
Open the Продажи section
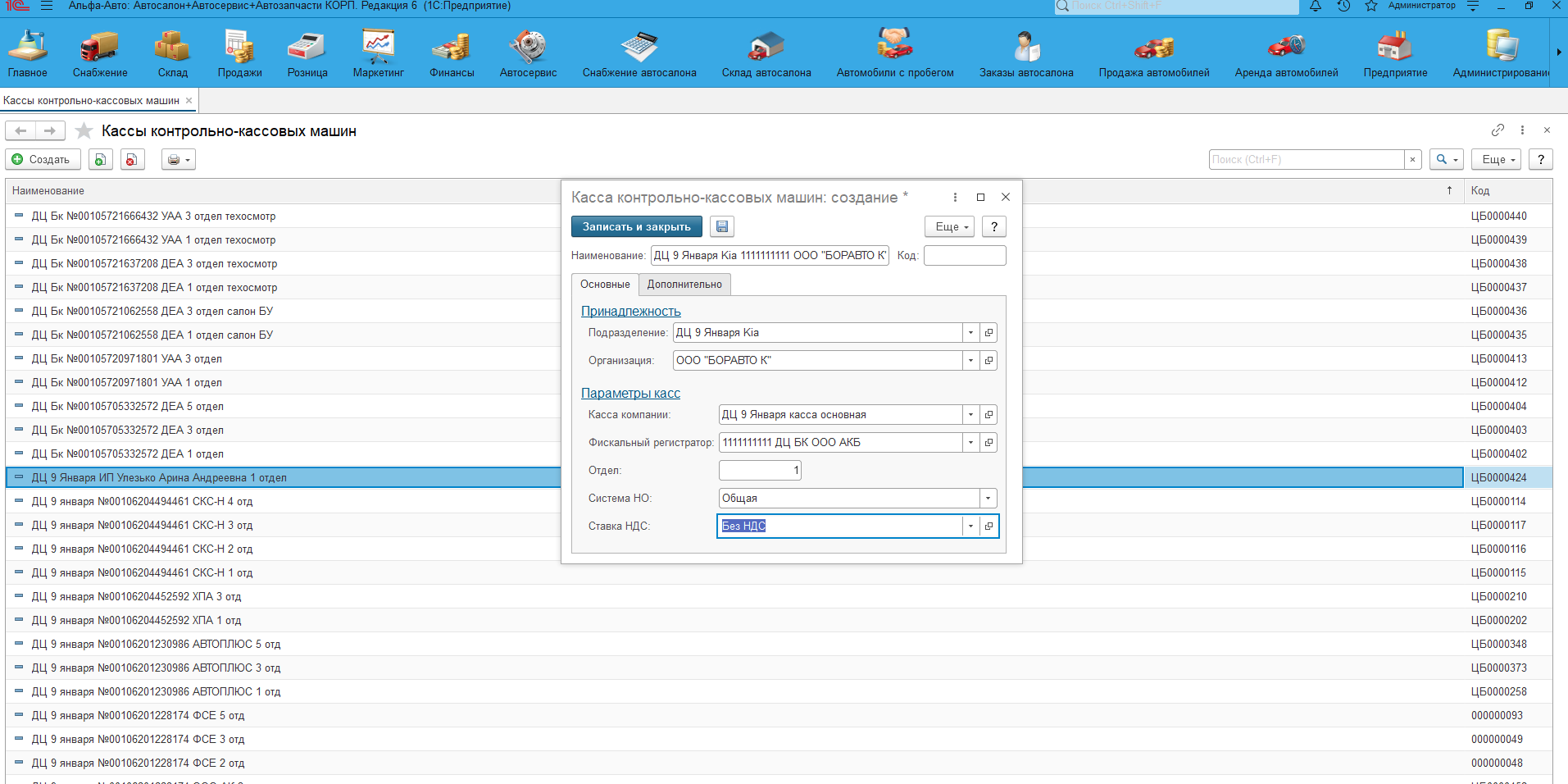coord(240,54)
